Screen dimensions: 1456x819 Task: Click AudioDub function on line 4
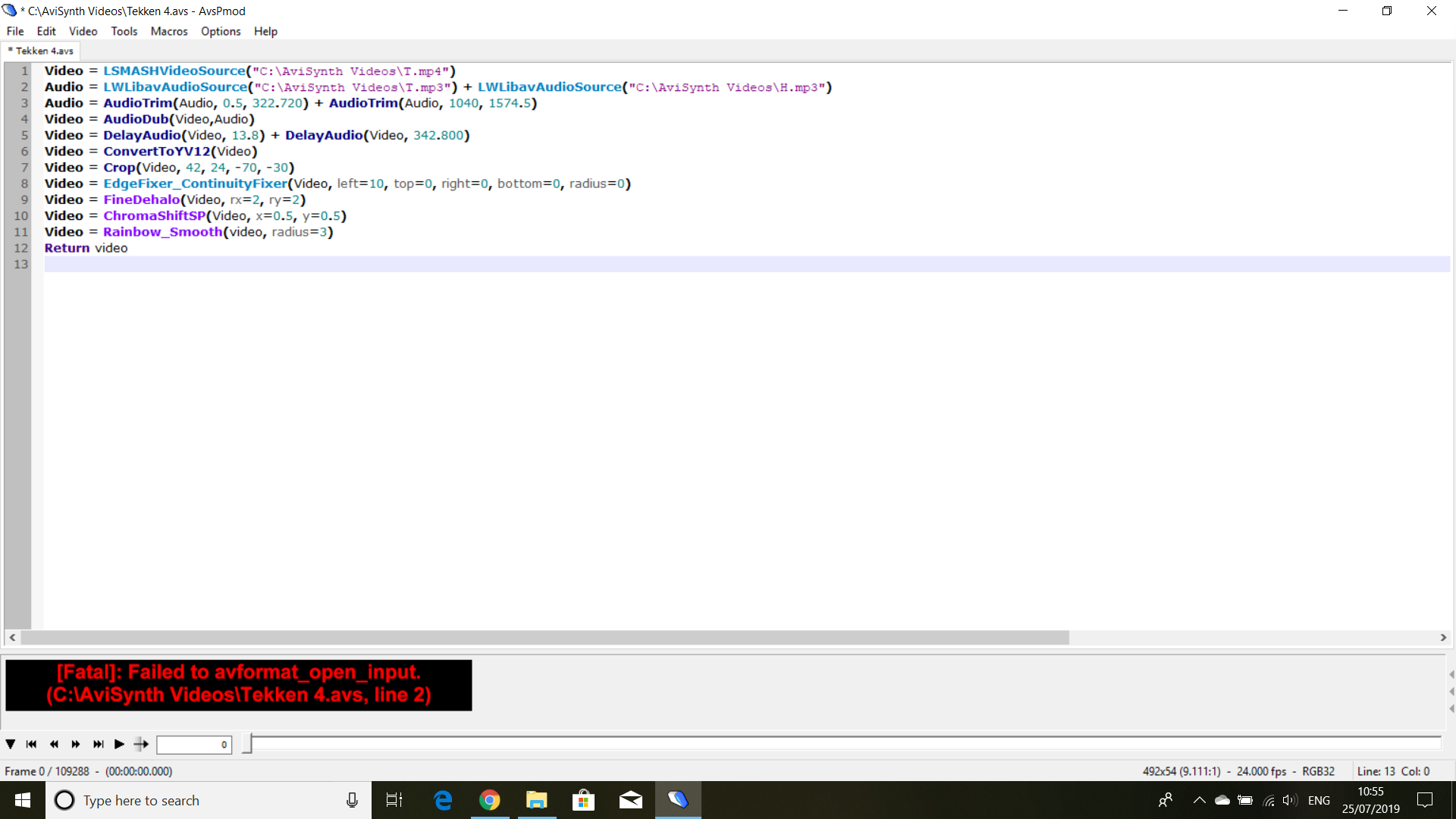pyautogui.click(x=136, y=119)
